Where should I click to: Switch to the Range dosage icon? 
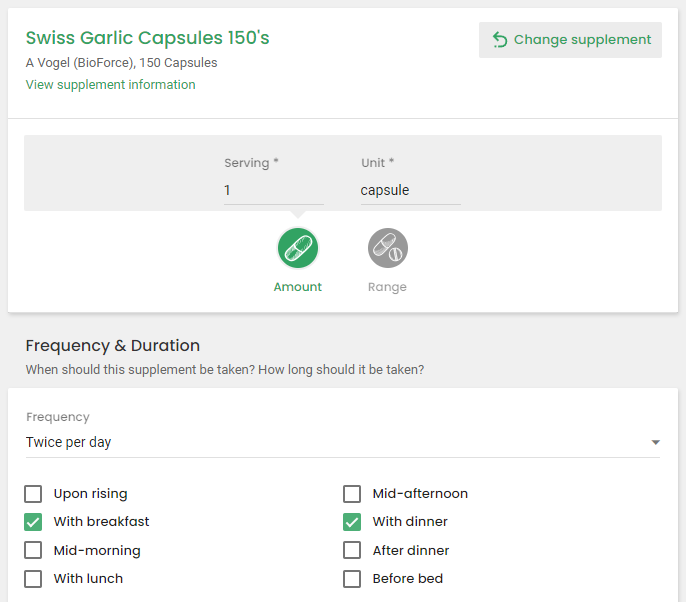click(x=388, y=248)
